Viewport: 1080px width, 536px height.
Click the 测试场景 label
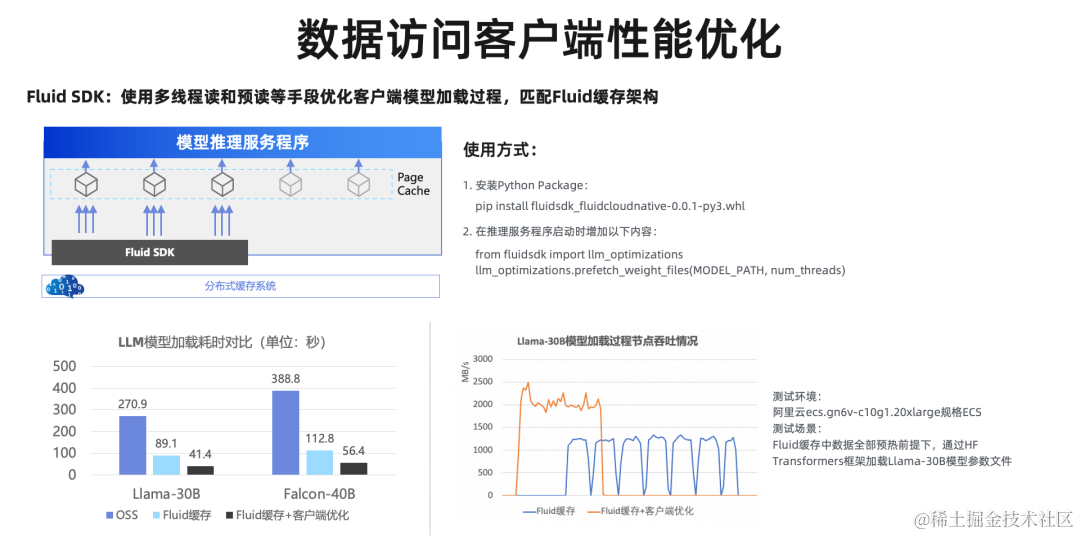798,429
